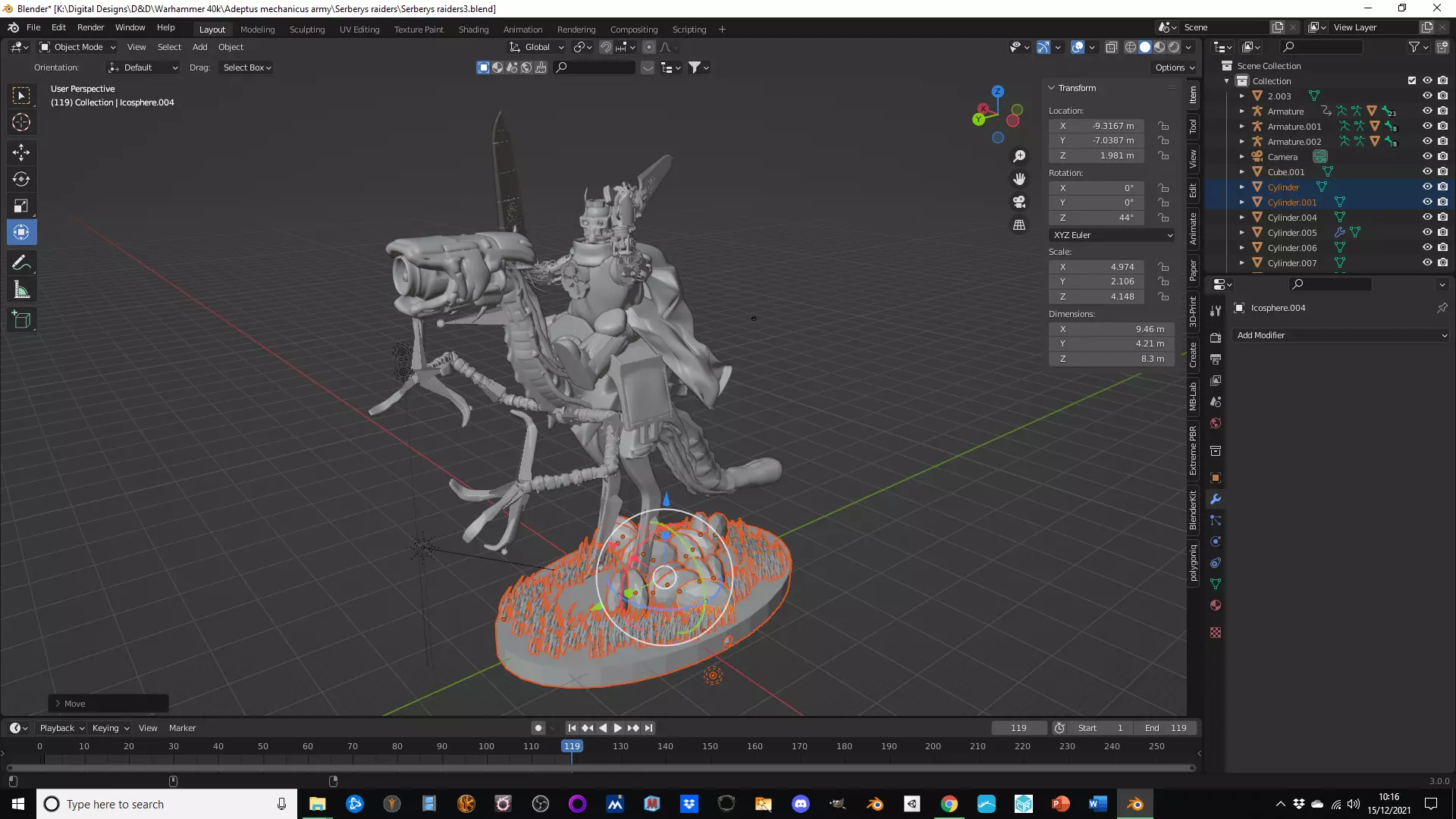Open the Add Modifier dropdown
This screenshot has width=1456, height=819.
click(x=1341, y=335)
